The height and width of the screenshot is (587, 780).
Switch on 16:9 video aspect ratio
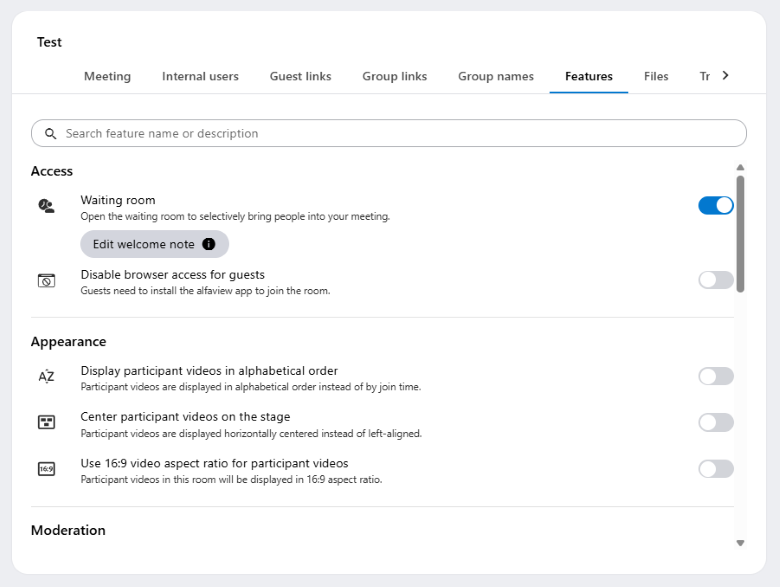tap(716, 469)
